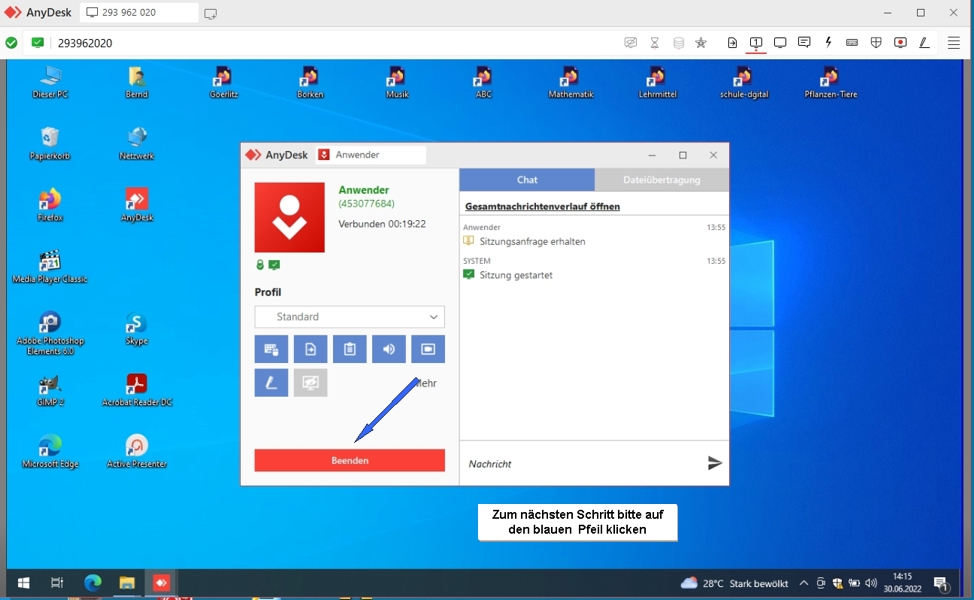Open the chat icon in the AnyDesk toolbar

coord(804,43)
